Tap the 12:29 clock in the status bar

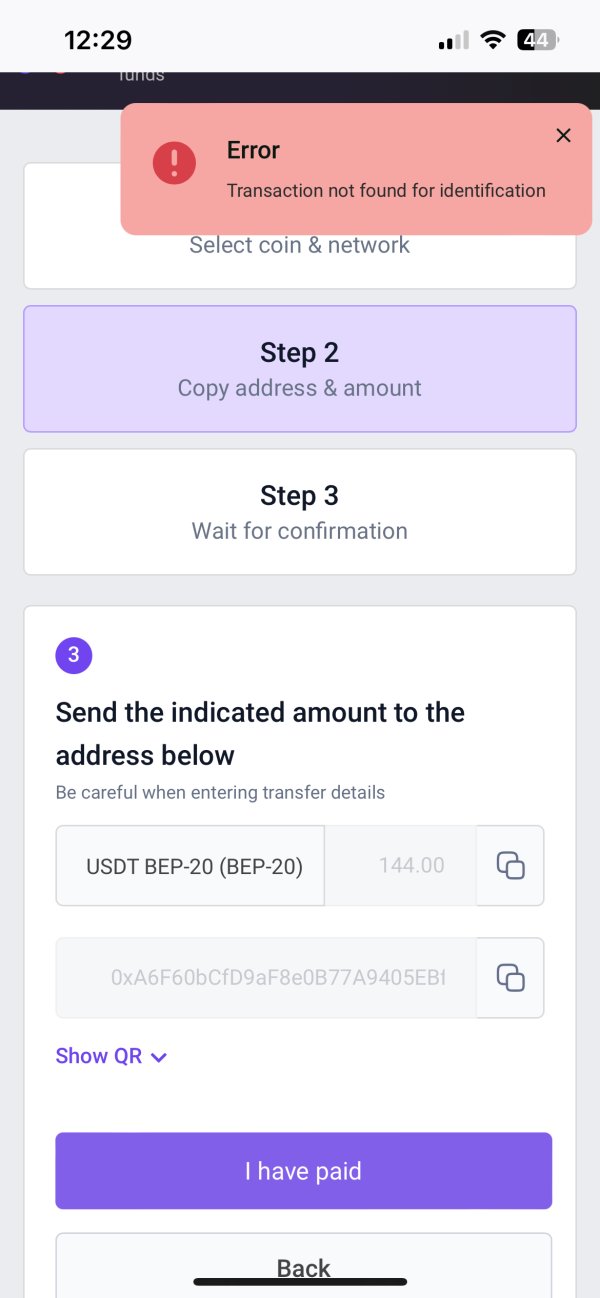pos(98,40)
